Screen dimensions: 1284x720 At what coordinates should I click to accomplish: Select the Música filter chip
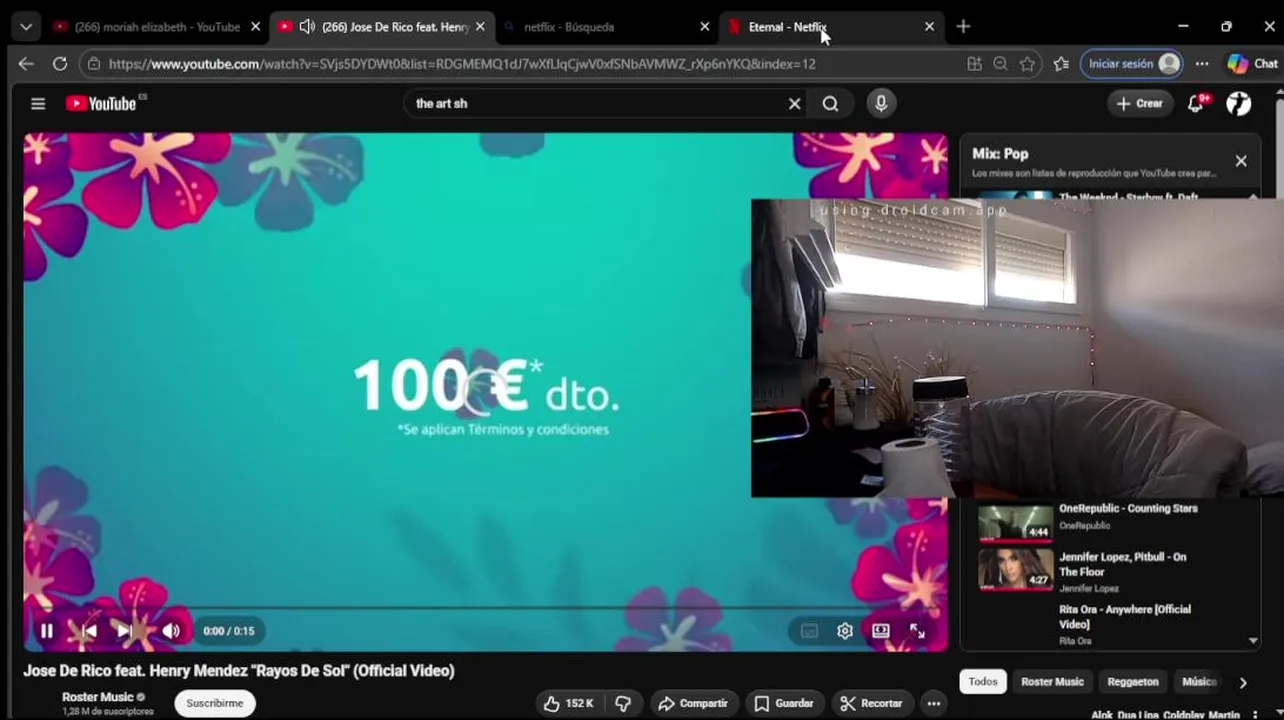point(1199,682)
